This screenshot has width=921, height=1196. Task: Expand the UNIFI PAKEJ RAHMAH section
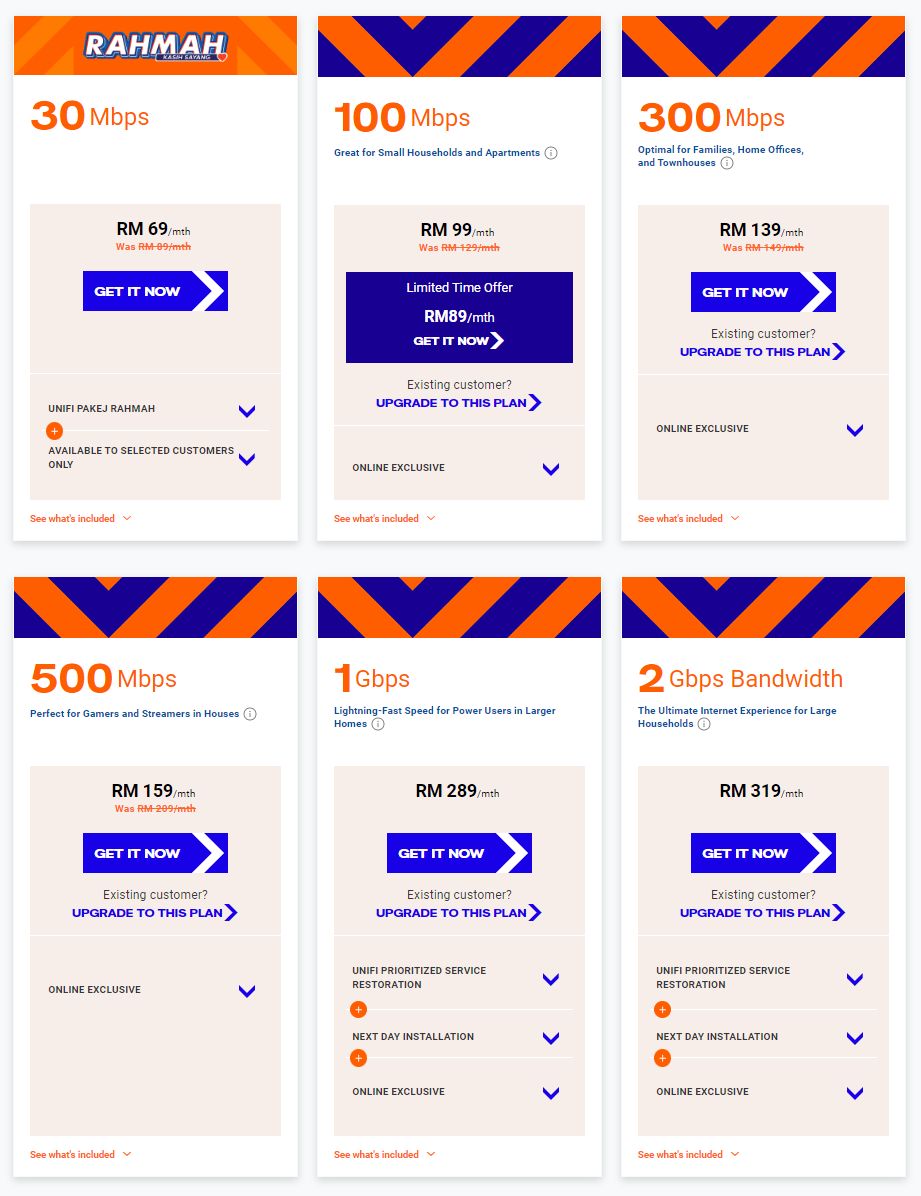pos(247,411)
